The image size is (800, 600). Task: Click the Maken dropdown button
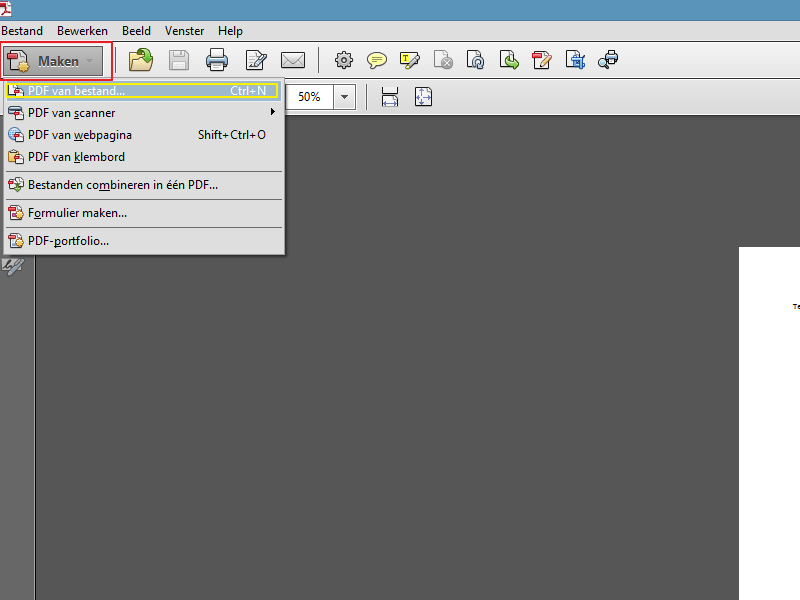(56, 61)
